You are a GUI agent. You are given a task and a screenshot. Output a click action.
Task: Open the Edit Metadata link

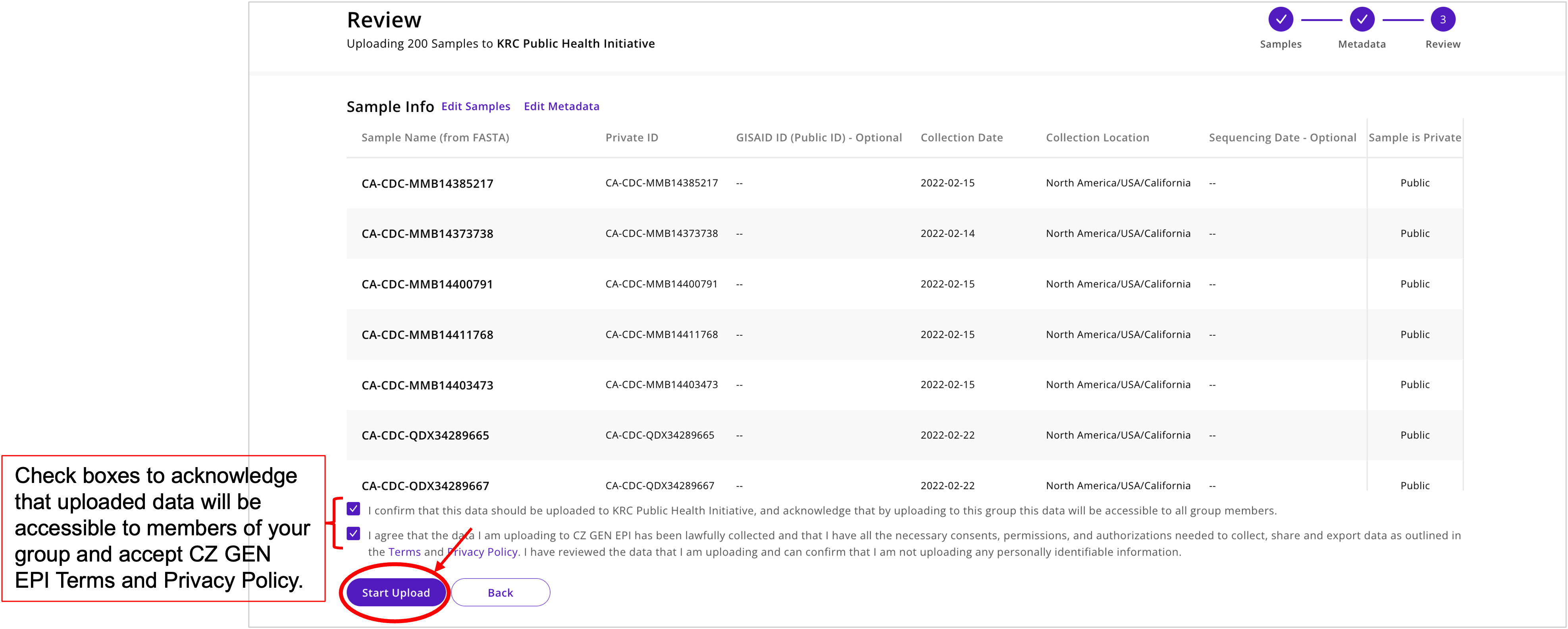(561, 106)
